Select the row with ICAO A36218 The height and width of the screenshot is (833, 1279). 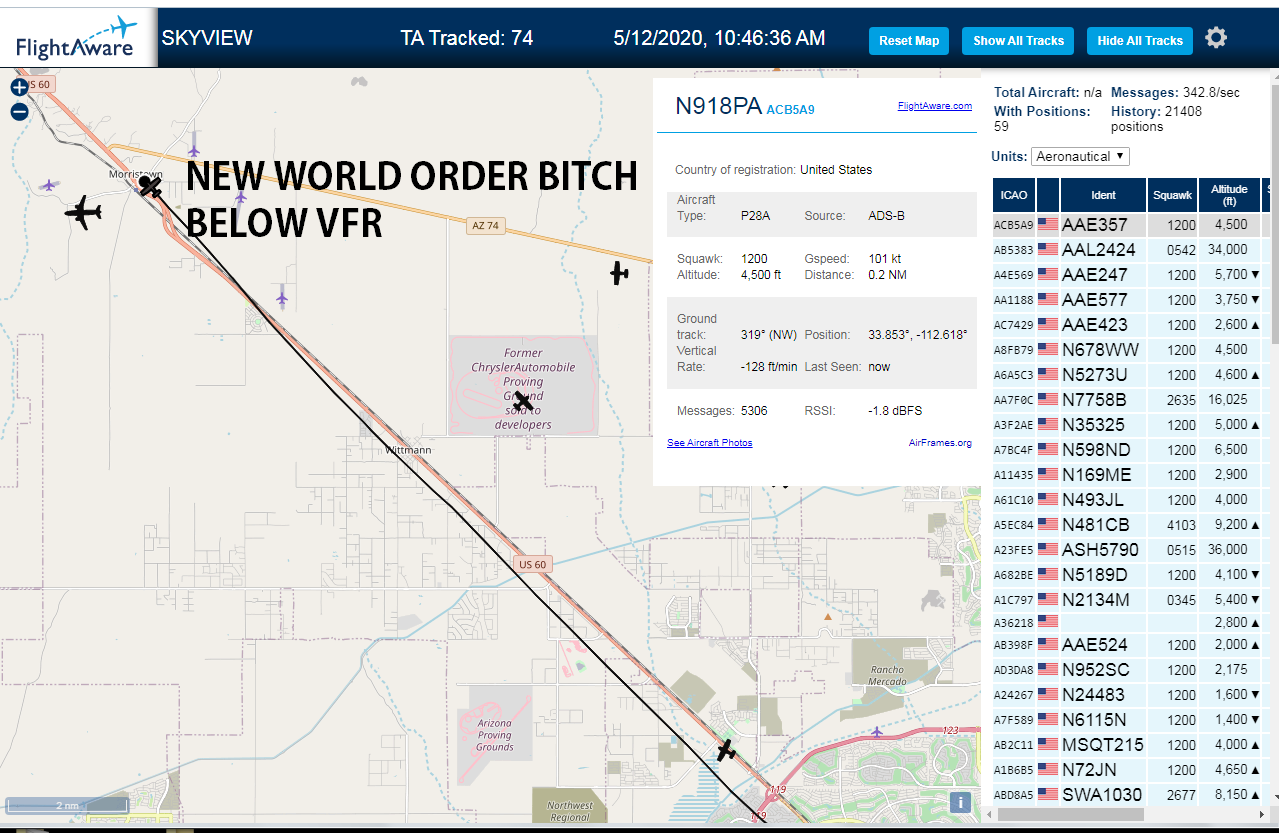pyautogui.click(x=1131, y=622)
